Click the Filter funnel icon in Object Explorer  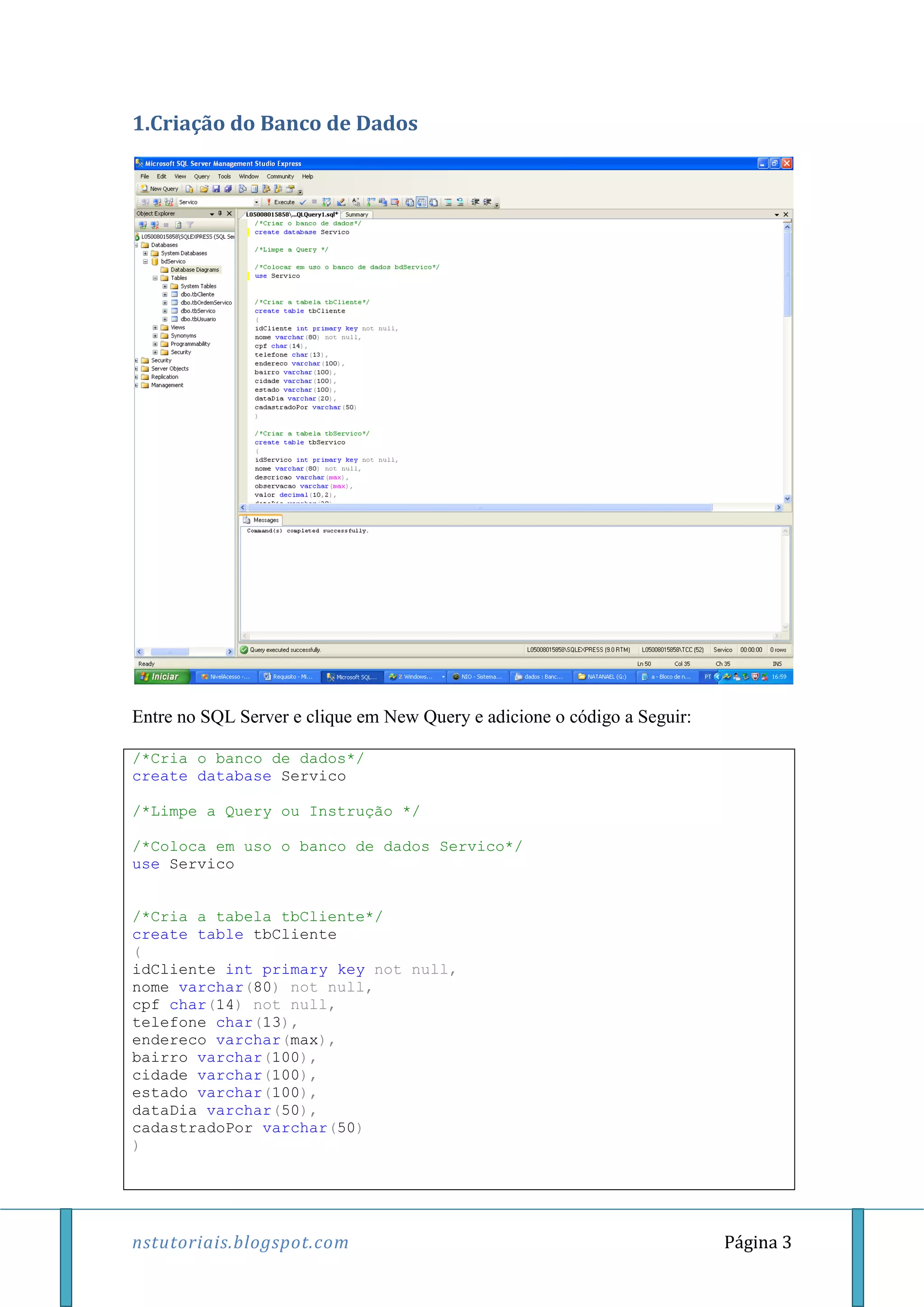[190, 225]
